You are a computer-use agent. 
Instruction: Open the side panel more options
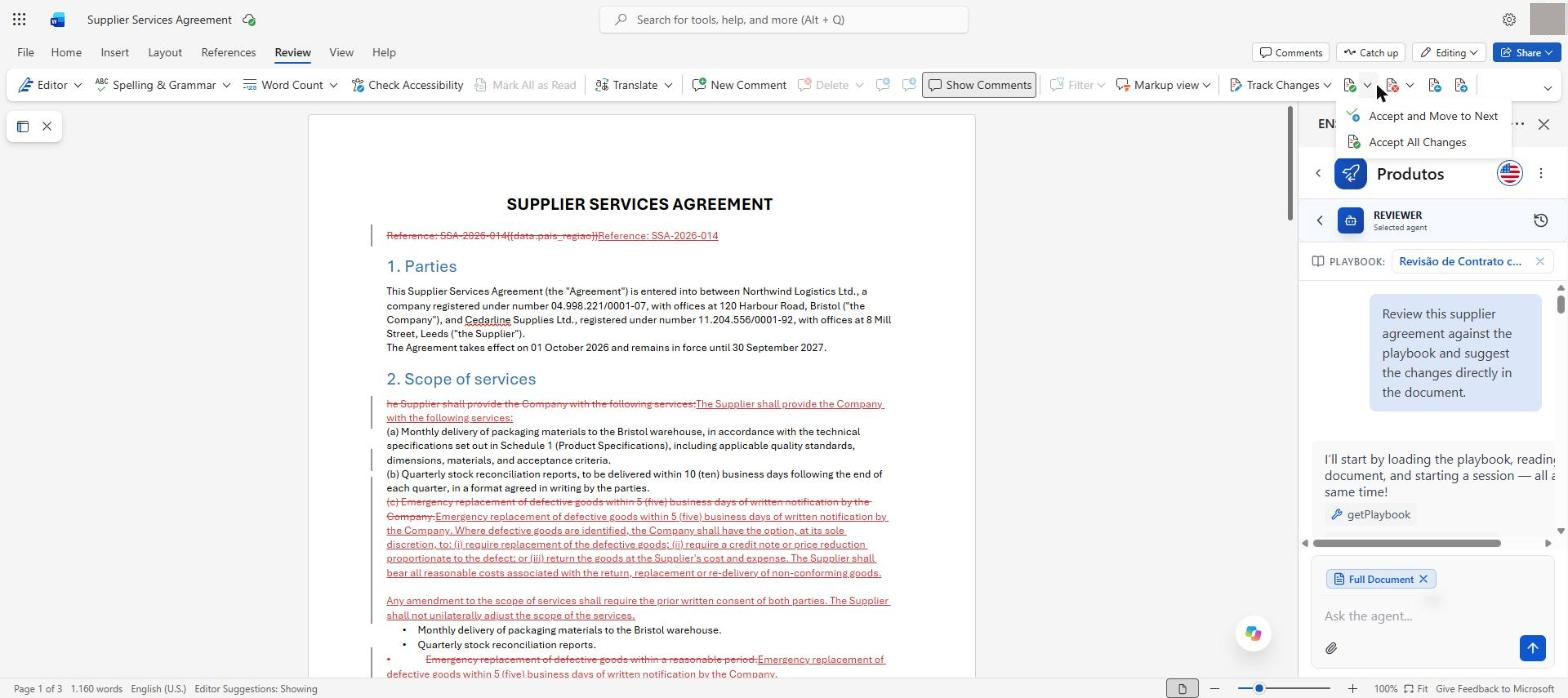click(1519, 124)
